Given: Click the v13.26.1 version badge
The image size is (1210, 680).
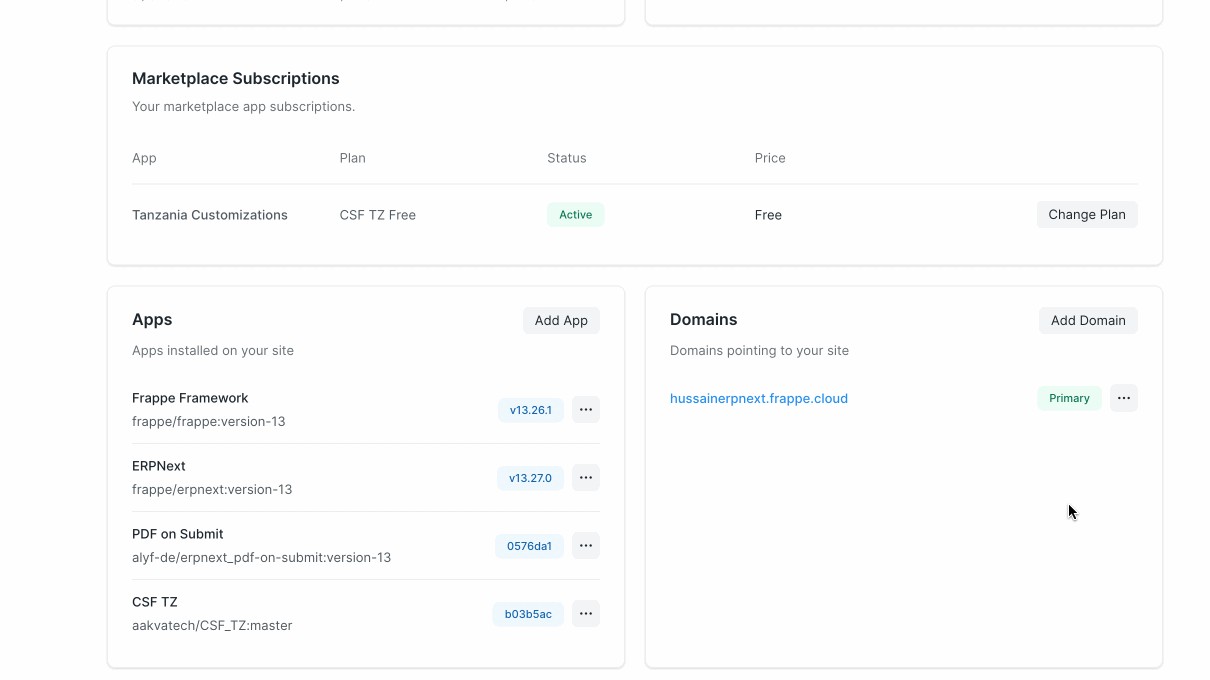Looking at the screenshot, I should [x=531, y=410].
